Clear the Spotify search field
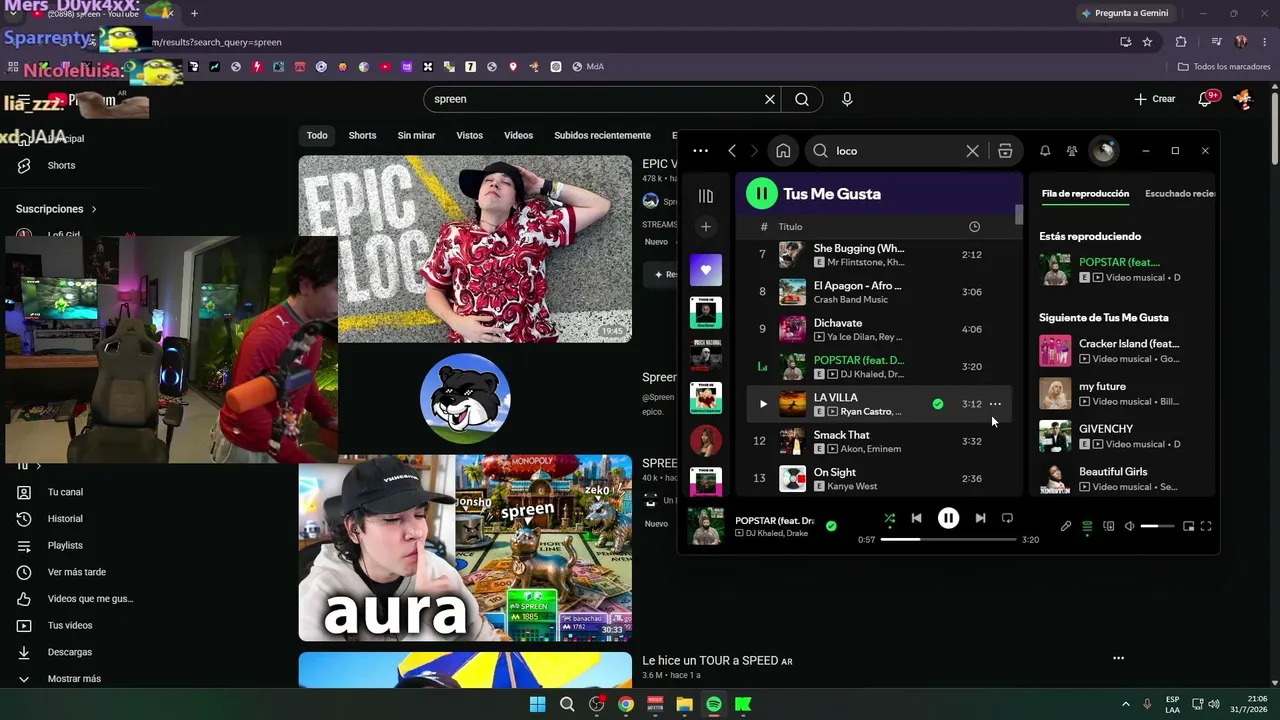 (972, 151)
